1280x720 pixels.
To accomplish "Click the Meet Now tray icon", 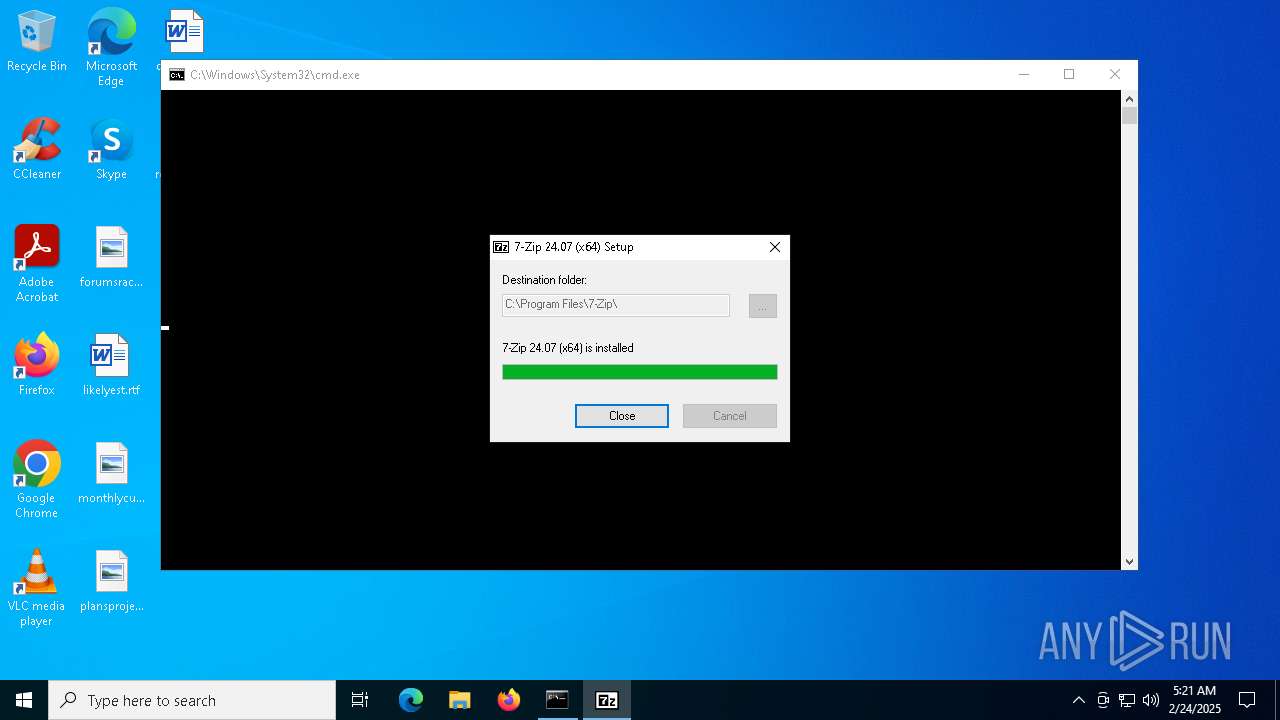I will [1103, 700].
